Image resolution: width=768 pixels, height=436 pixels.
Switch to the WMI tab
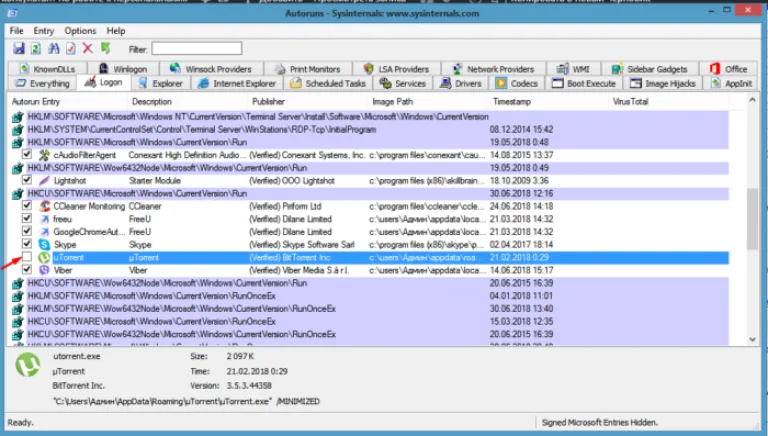[x=574, y=69]
